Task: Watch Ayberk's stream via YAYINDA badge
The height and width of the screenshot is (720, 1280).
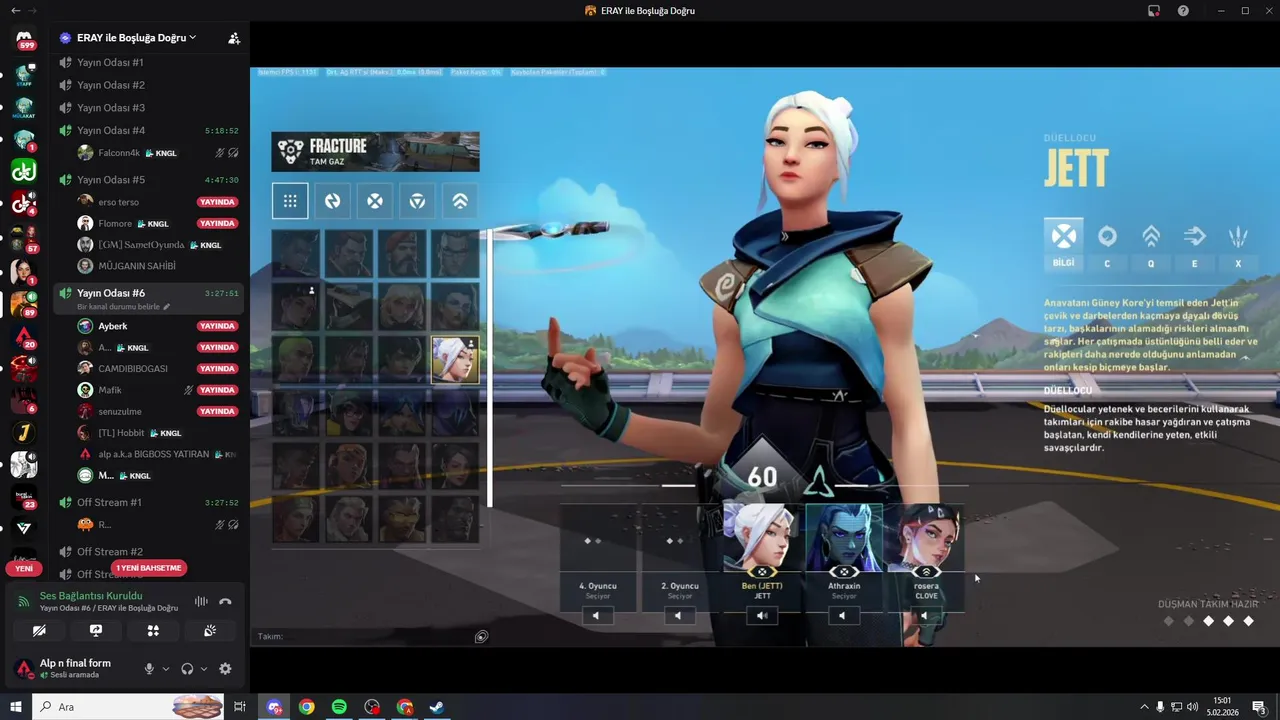Action: (217, 326)
